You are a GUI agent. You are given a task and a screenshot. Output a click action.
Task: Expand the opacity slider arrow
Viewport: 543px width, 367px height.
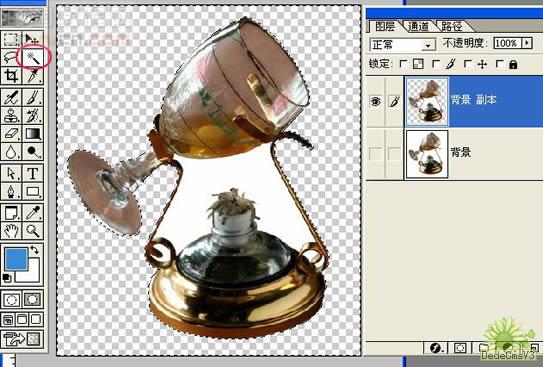(527, 43)
